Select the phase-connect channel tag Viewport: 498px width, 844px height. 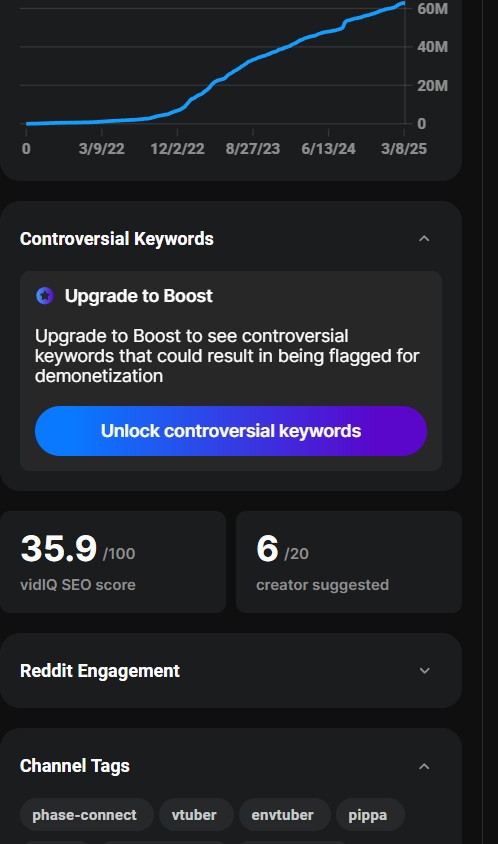tap(85, 815)
